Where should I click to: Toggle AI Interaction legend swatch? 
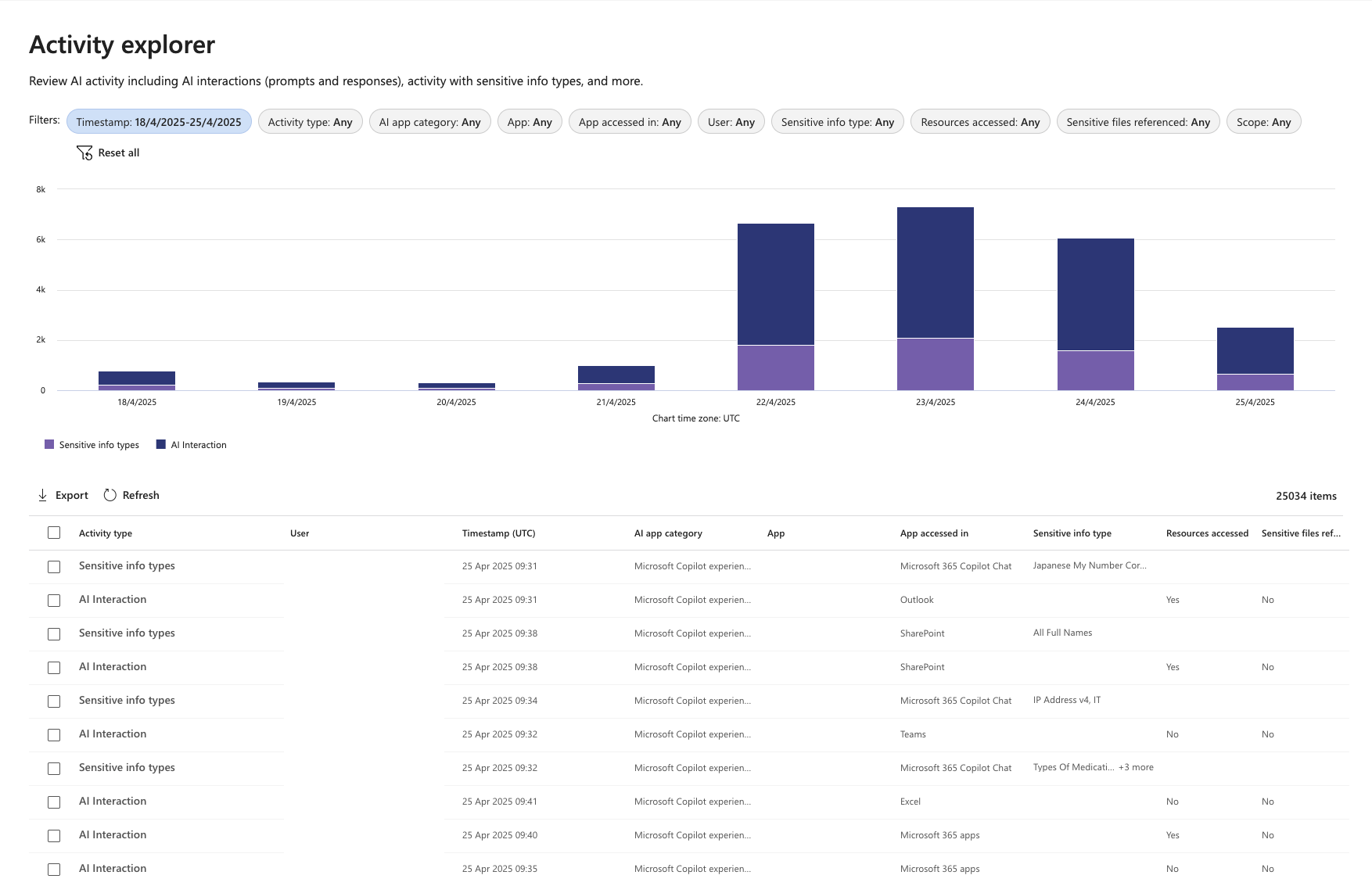pos(161,444)
